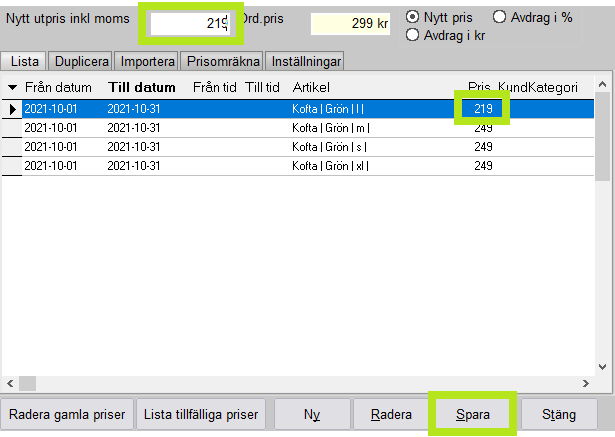615x437 pixels.
Task: Click the Radera gamla priser button
Action: click(66, 413)
